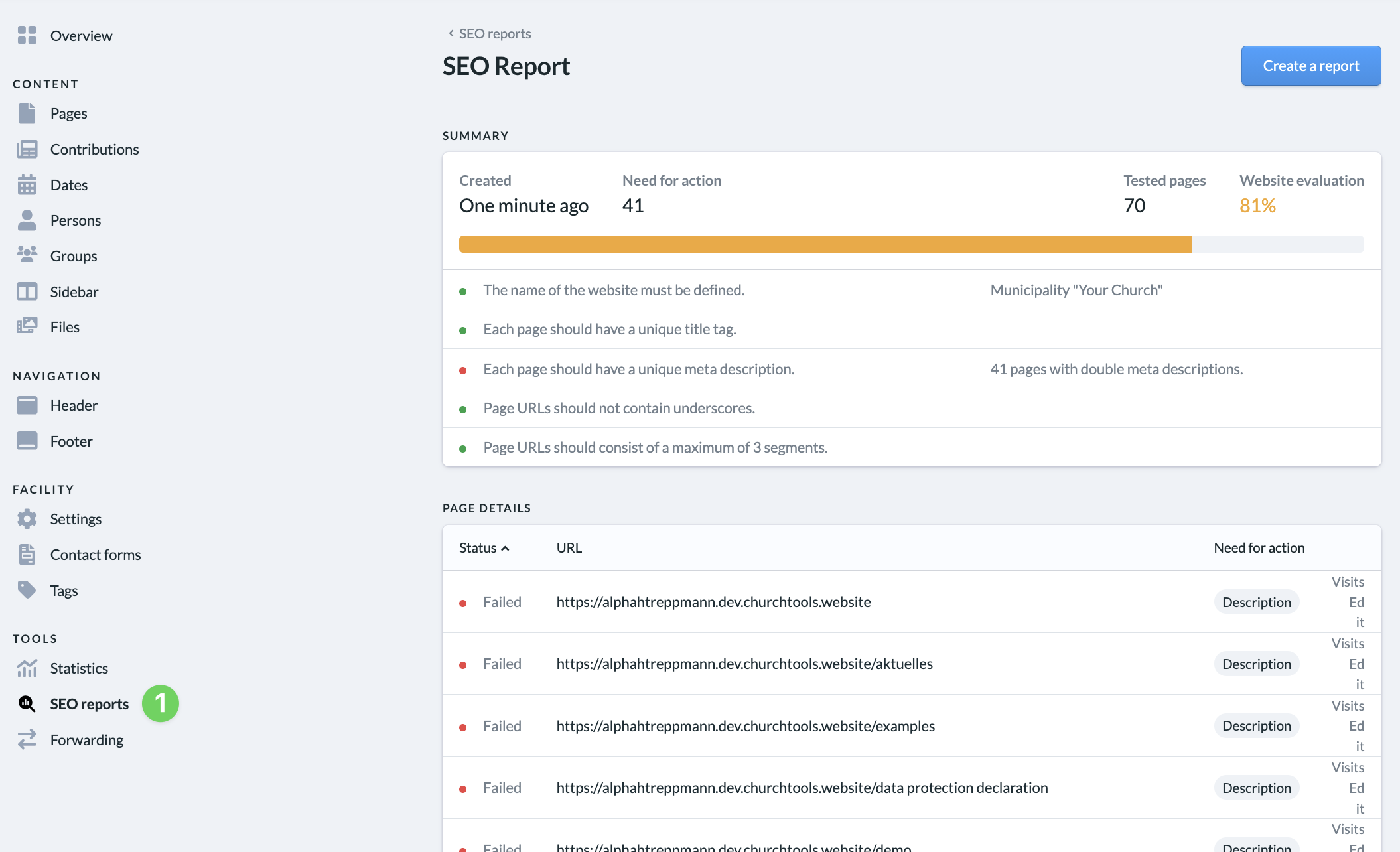Click Edit link in root website row
Image resolution: width=1400 pixels, height=852 pixels.
[x=1356, y=612]
